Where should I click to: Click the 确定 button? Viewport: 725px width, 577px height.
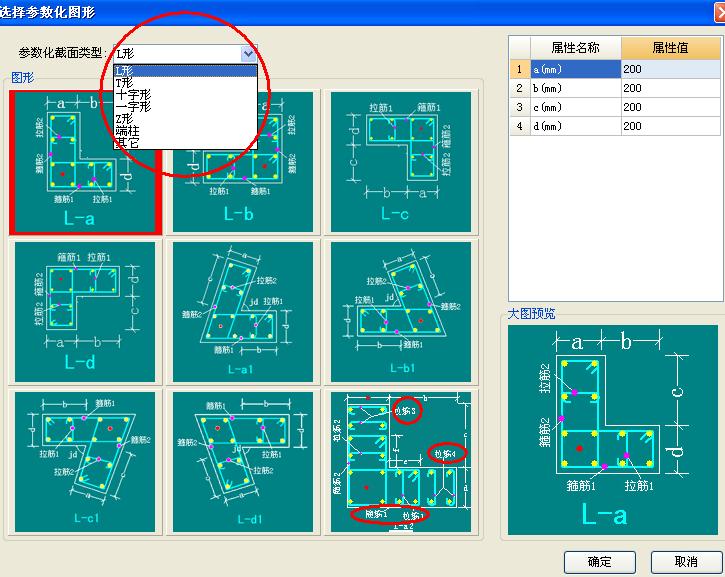point(600,562)
